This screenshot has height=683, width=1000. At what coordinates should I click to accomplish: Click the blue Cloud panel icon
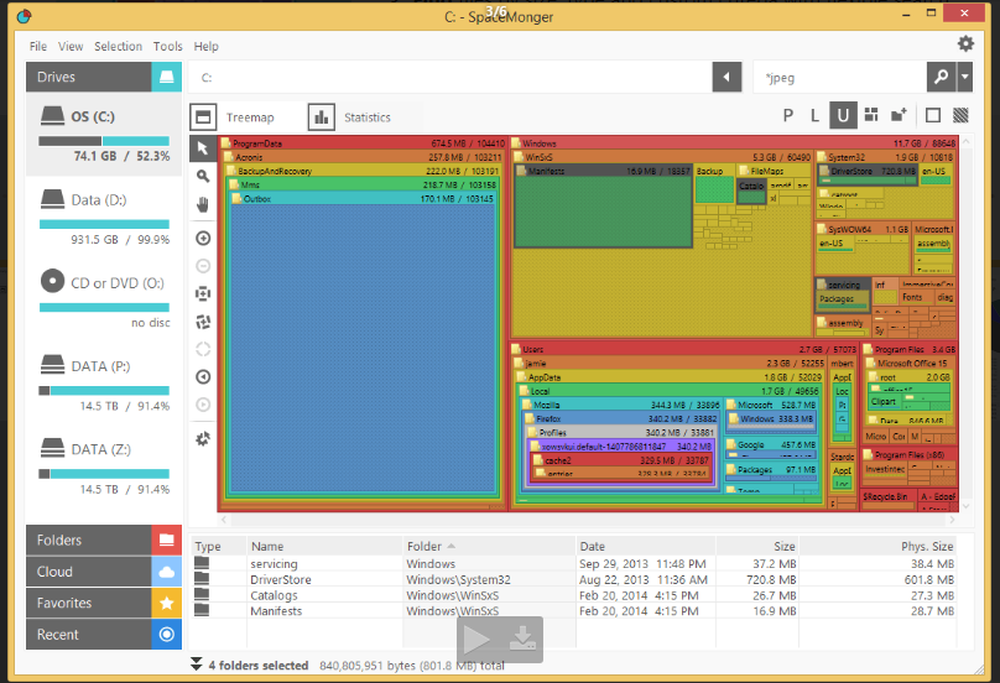(x=166, y=571)
